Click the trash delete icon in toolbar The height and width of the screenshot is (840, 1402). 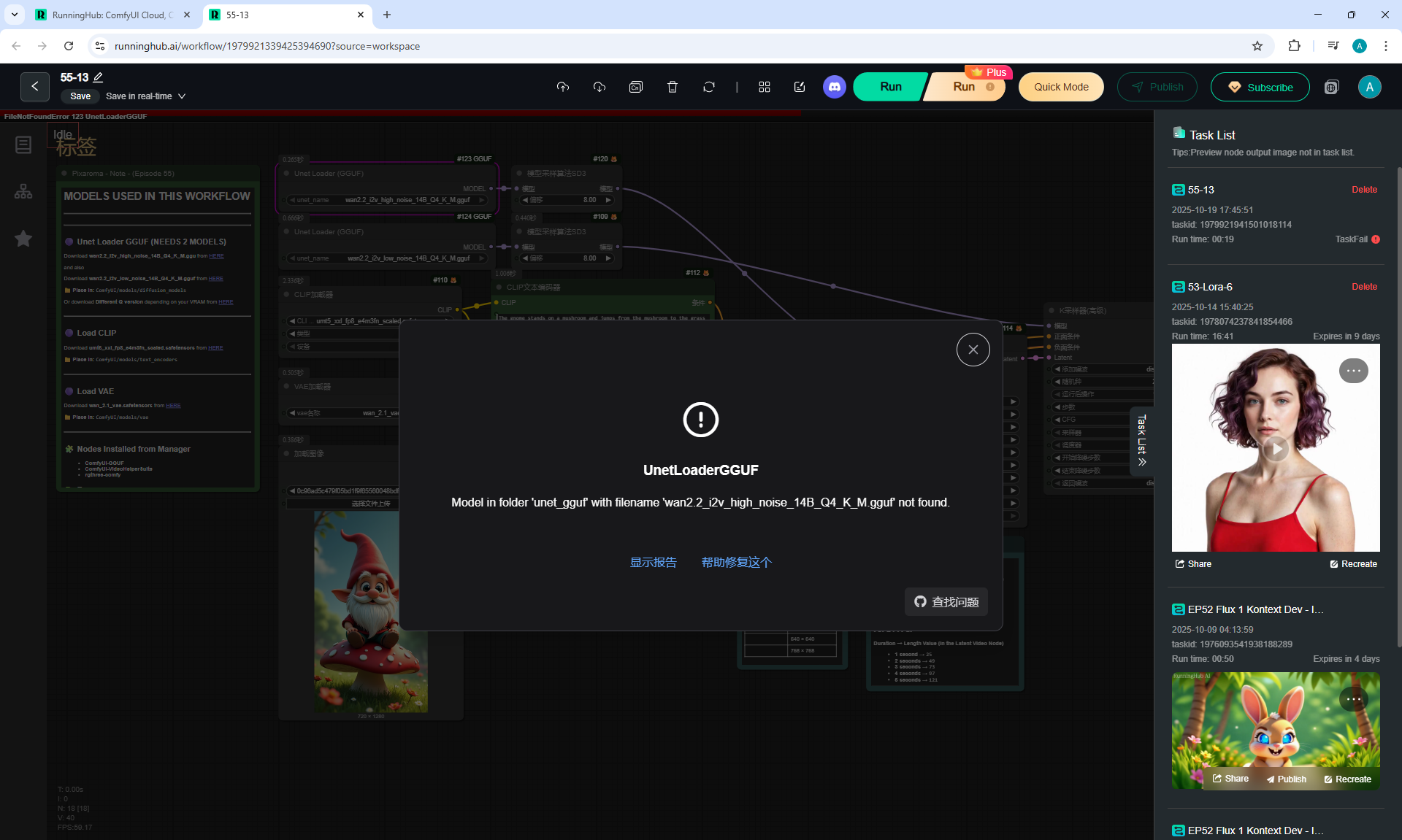click(673, 87)
